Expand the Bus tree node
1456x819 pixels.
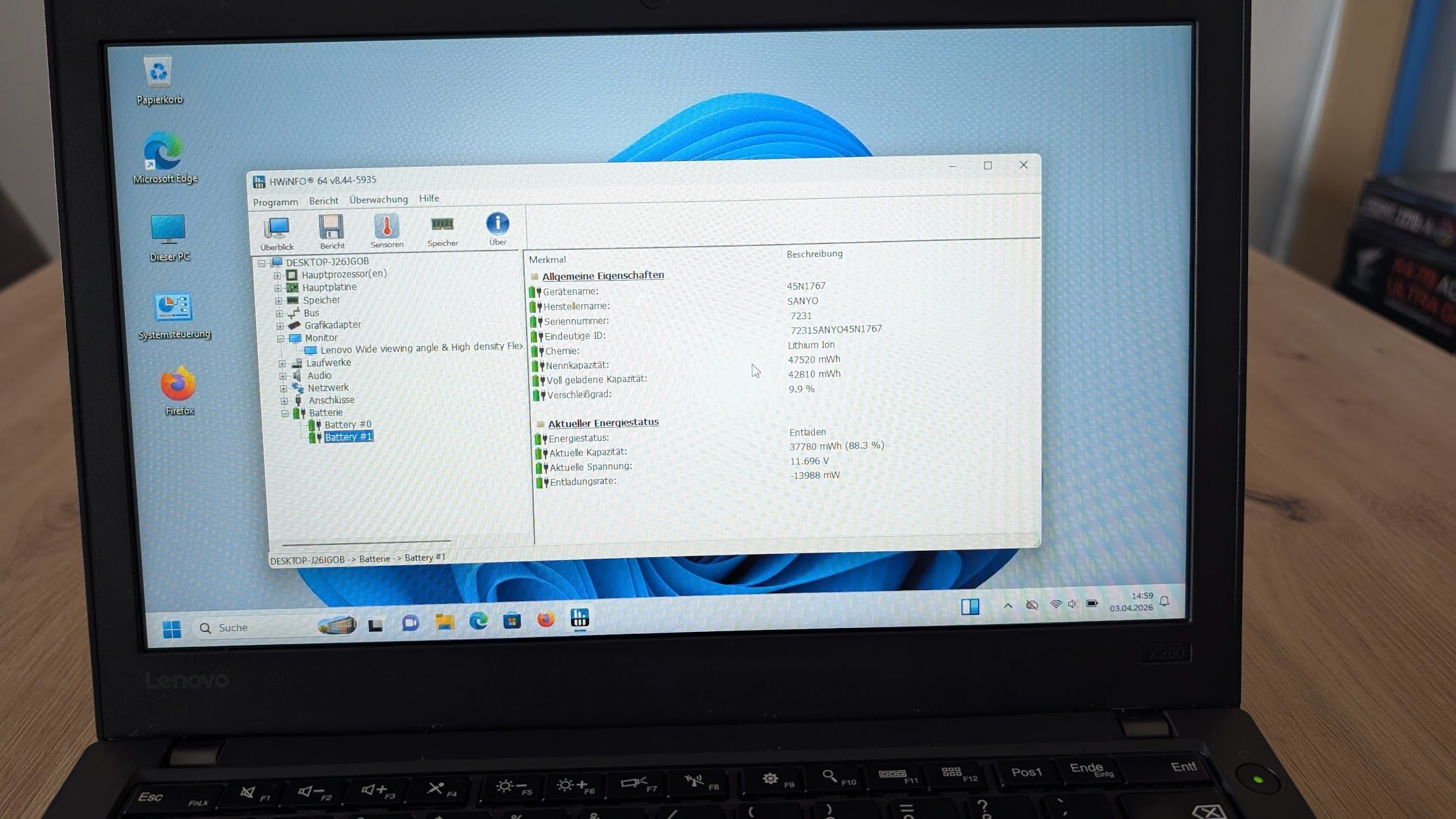[x=279, y=313]
